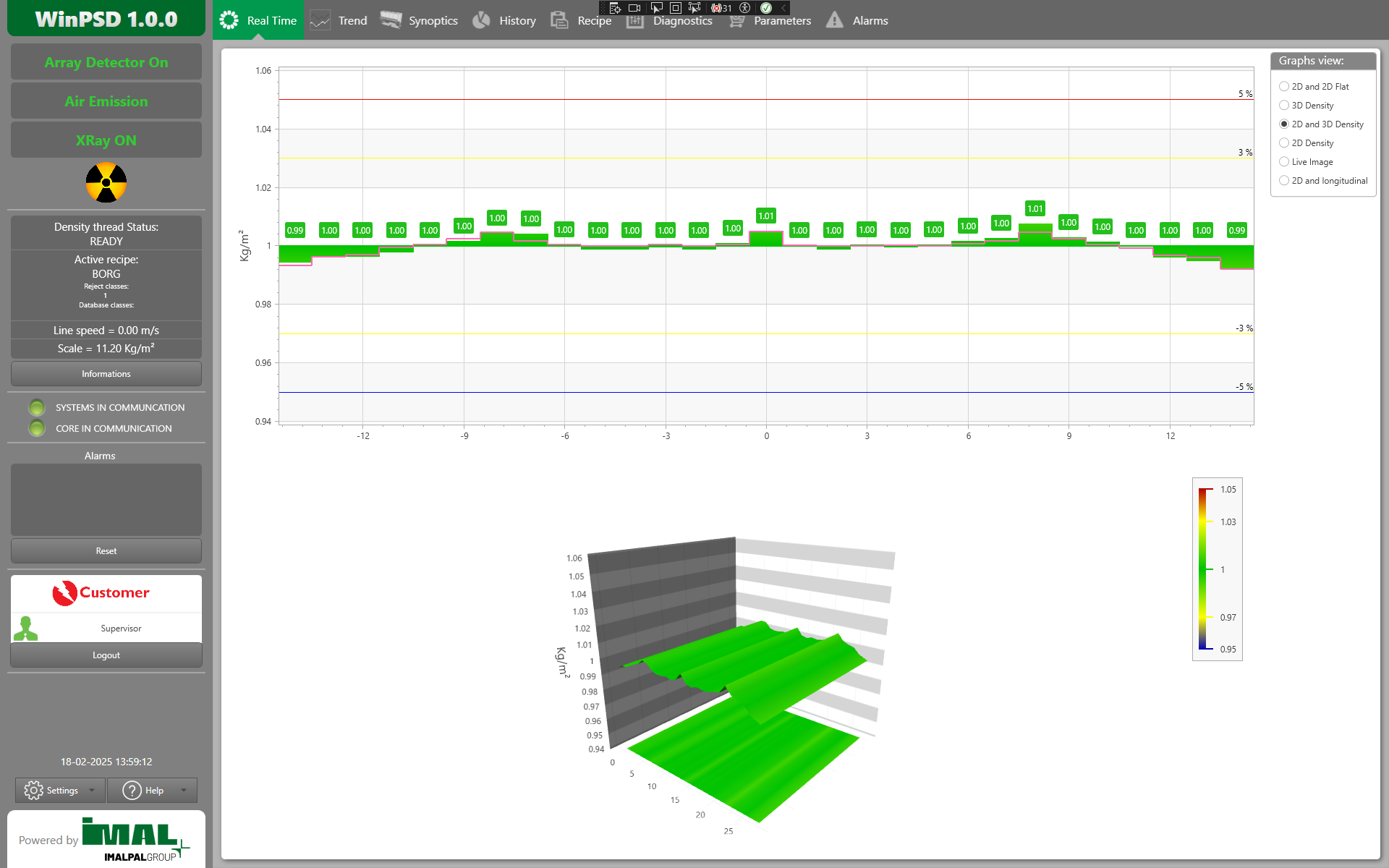Click the green Supervisor user icon

pos(26,628)
